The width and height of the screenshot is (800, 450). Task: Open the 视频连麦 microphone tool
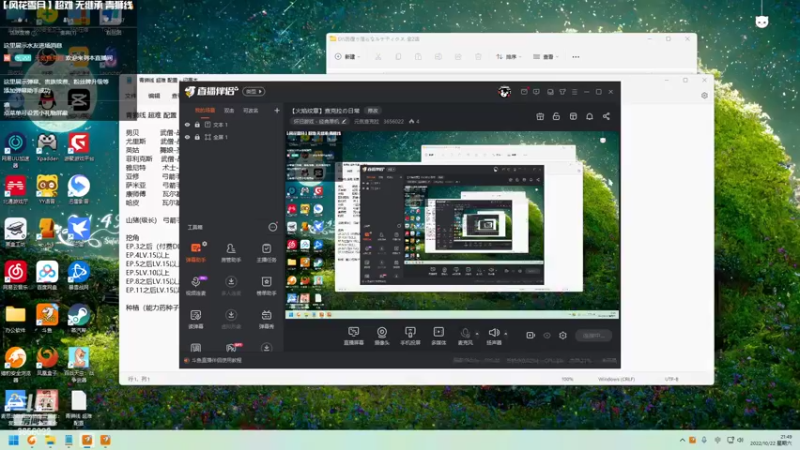196,286
